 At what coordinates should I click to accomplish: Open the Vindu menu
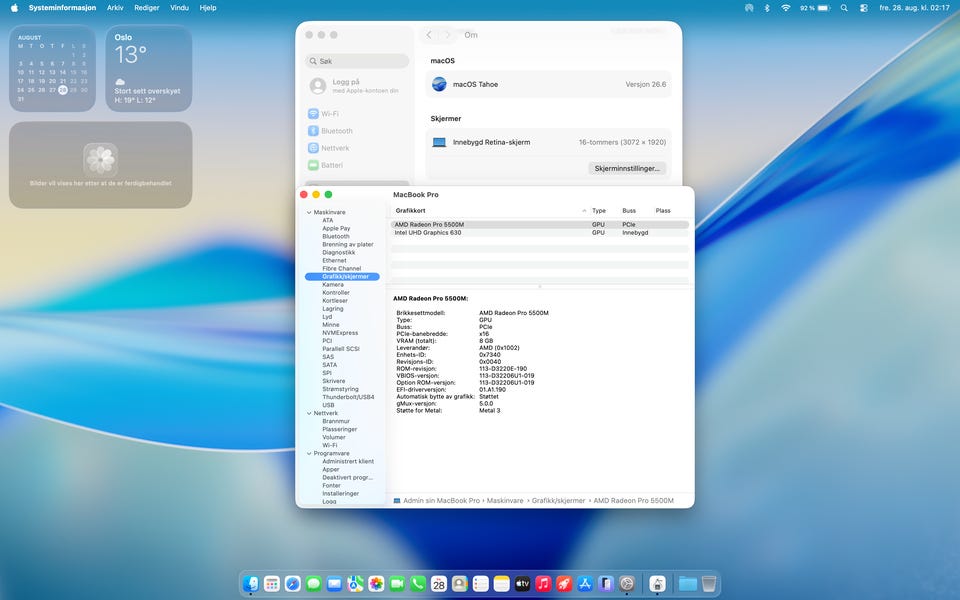point(179,8)
